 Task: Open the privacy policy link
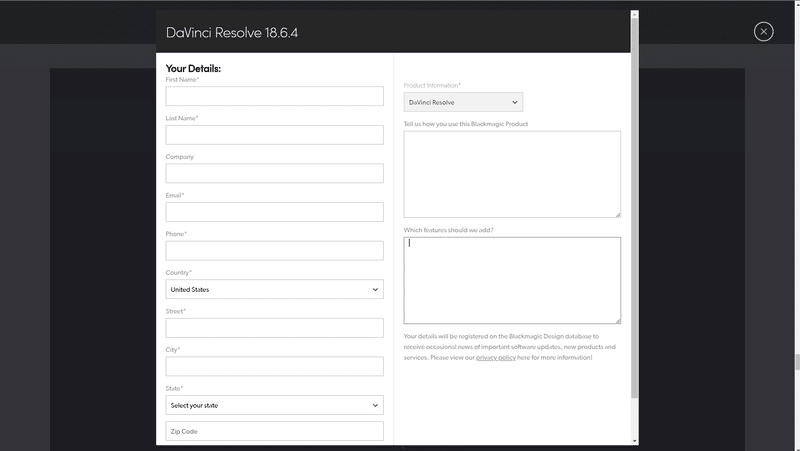coord(495,358)
